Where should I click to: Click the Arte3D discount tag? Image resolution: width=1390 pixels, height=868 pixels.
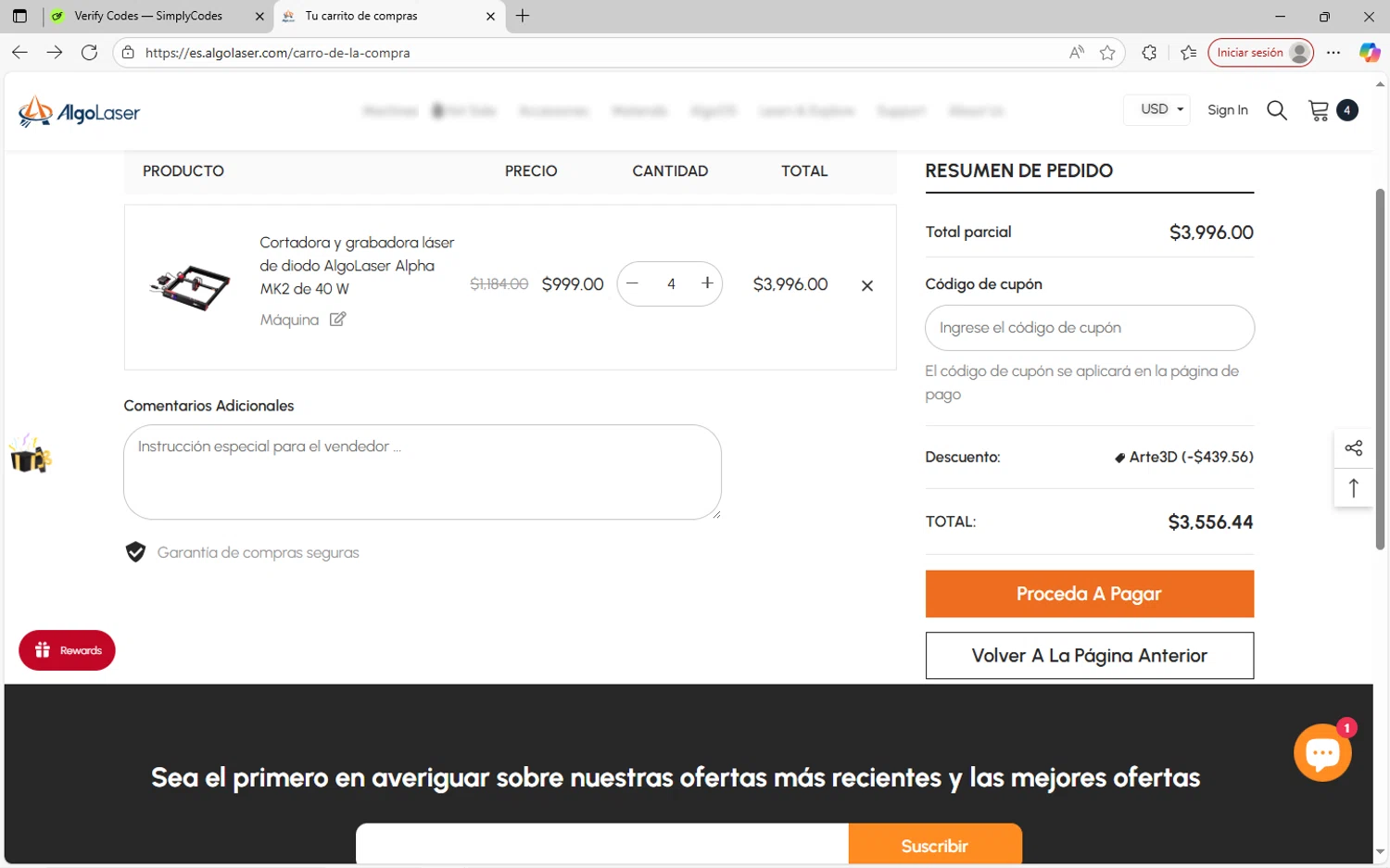pyautogui.click(x=1183, y=457)
